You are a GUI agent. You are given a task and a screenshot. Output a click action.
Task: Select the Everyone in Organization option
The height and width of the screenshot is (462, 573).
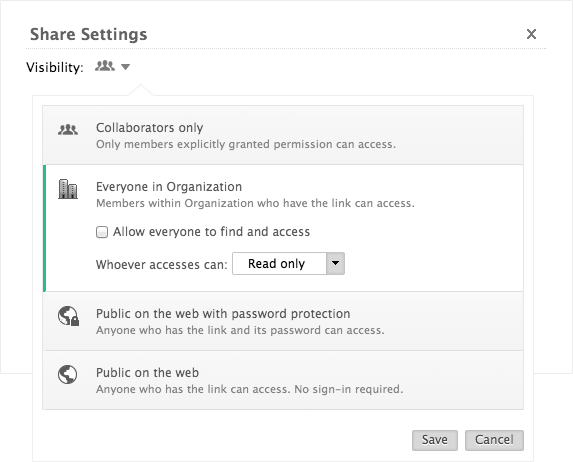pyautogui.click(x=283, y=228)
